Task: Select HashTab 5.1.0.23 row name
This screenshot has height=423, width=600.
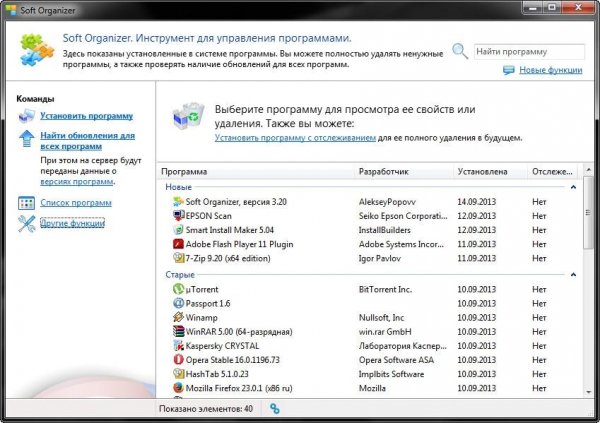Action: [217, 374]
